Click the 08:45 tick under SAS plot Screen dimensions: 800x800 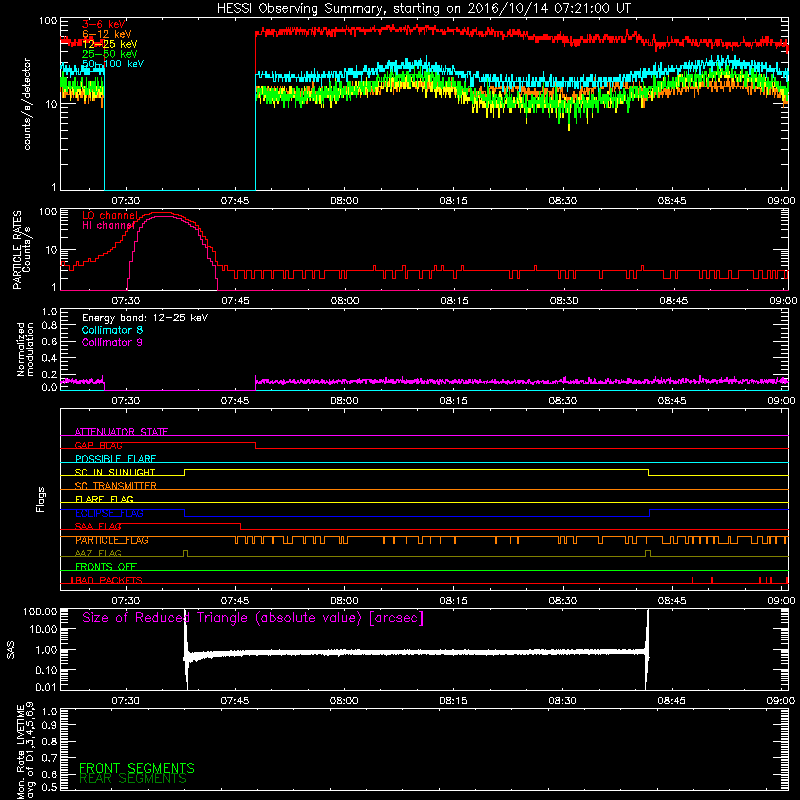click(671, 701)
